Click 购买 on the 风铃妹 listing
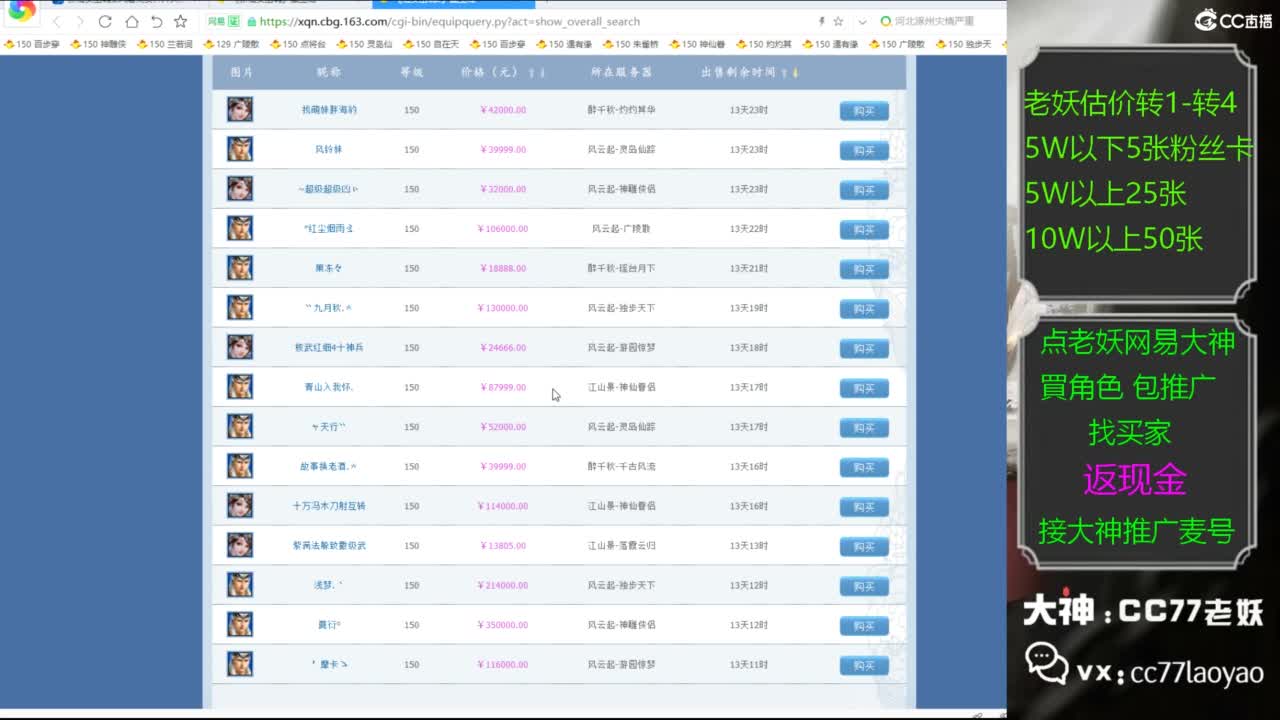 pyautogui.click(x=863, y=149)
